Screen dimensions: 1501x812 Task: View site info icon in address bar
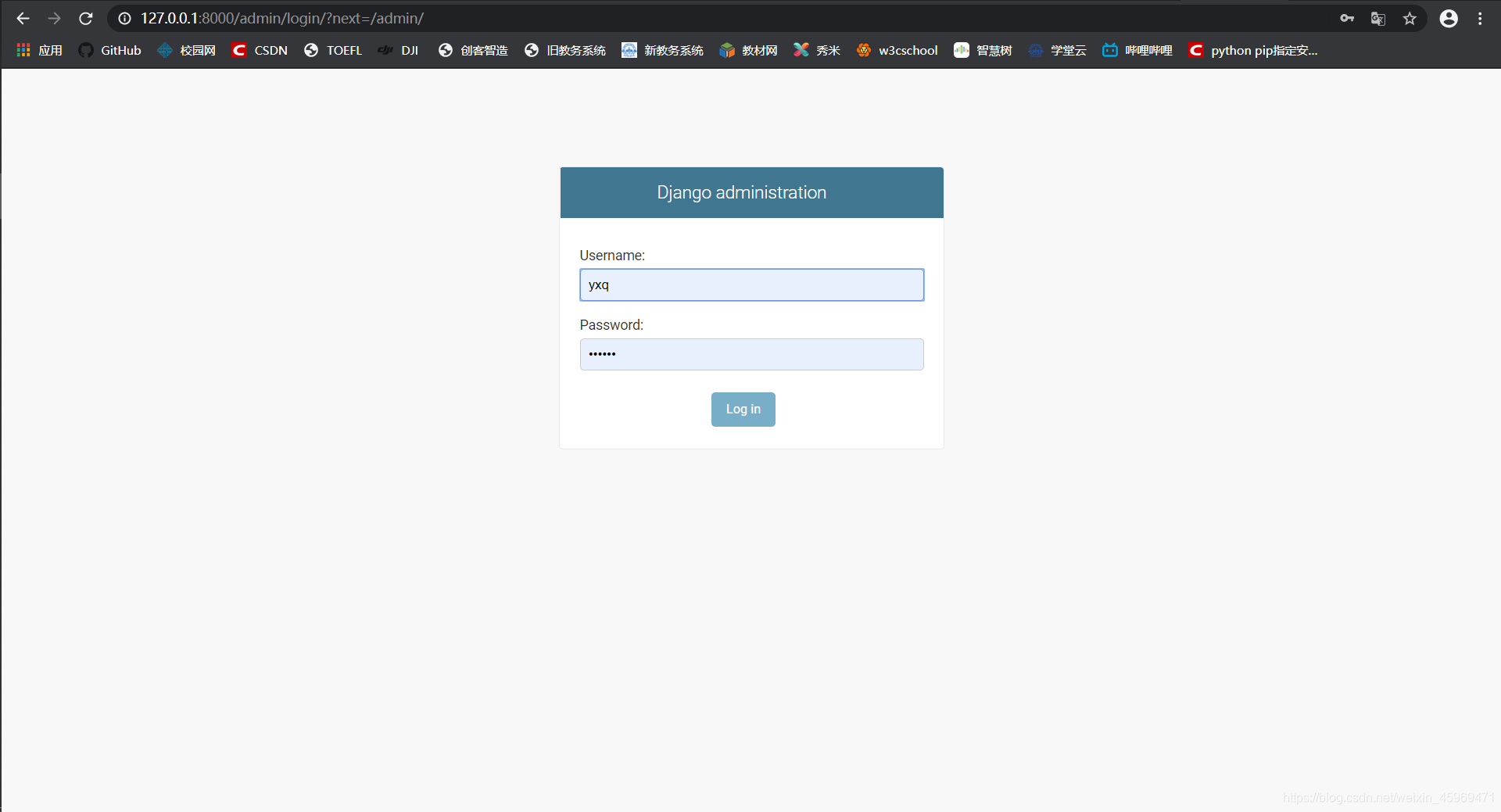click(x=124, y=19)
